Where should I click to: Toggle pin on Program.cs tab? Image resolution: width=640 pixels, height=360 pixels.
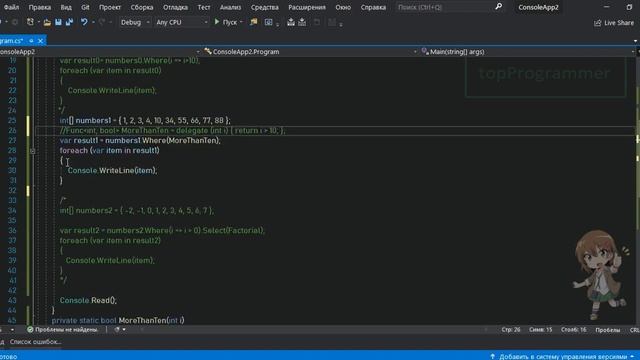pos(31,41)
